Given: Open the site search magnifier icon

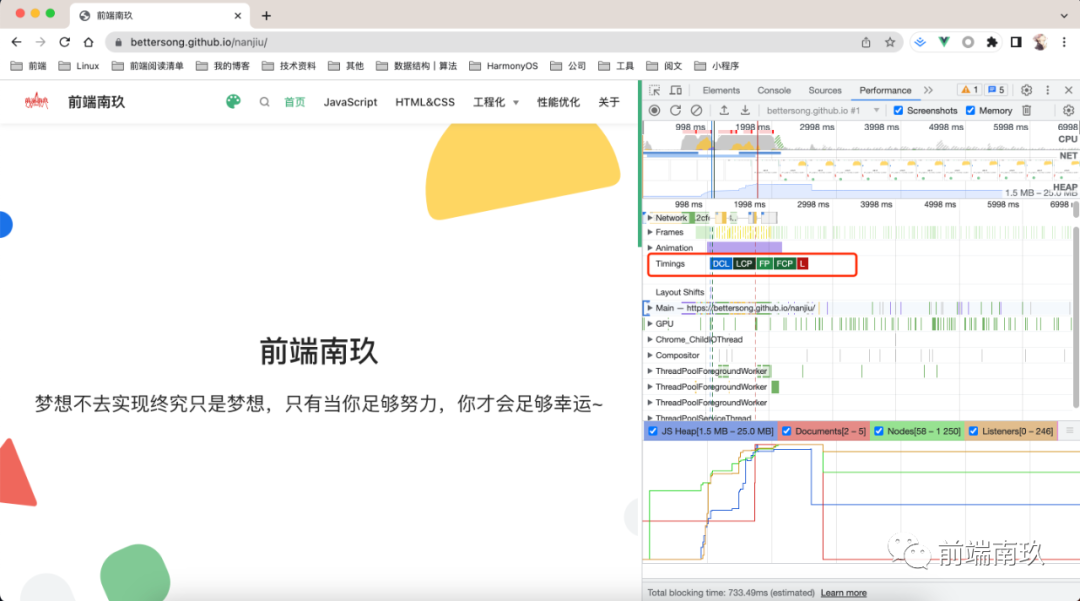Looking at the screenshot, I should coord(264,102).
